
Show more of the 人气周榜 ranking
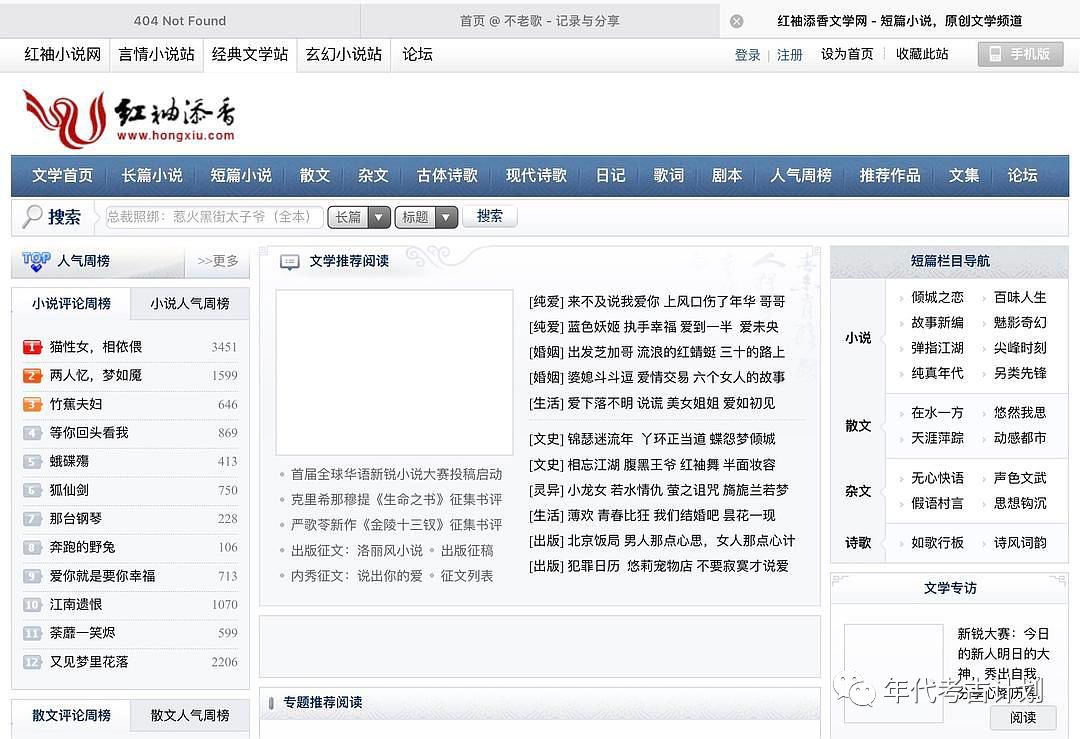(217, 261)
